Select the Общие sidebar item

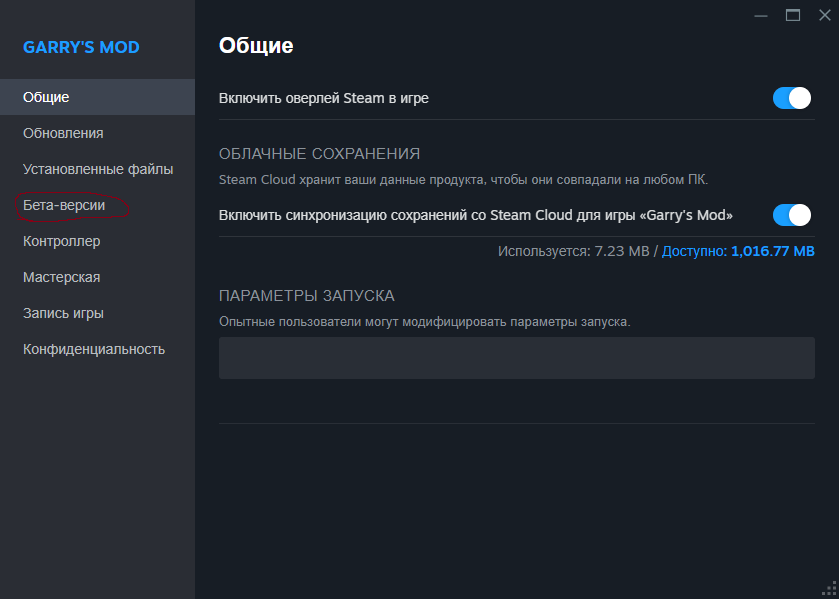pos(98,97)
